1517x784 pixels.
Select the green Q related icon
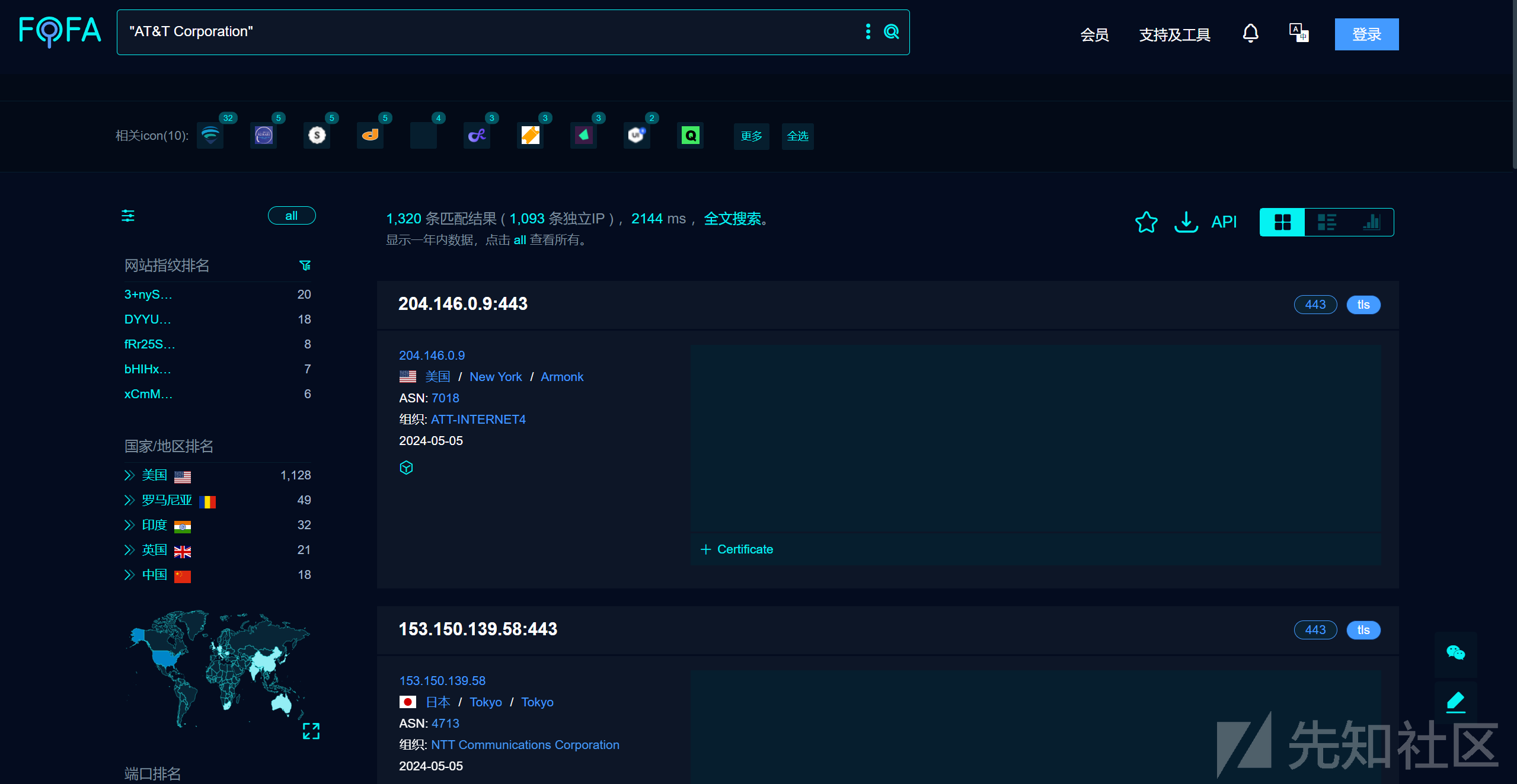tap(690, 136)
